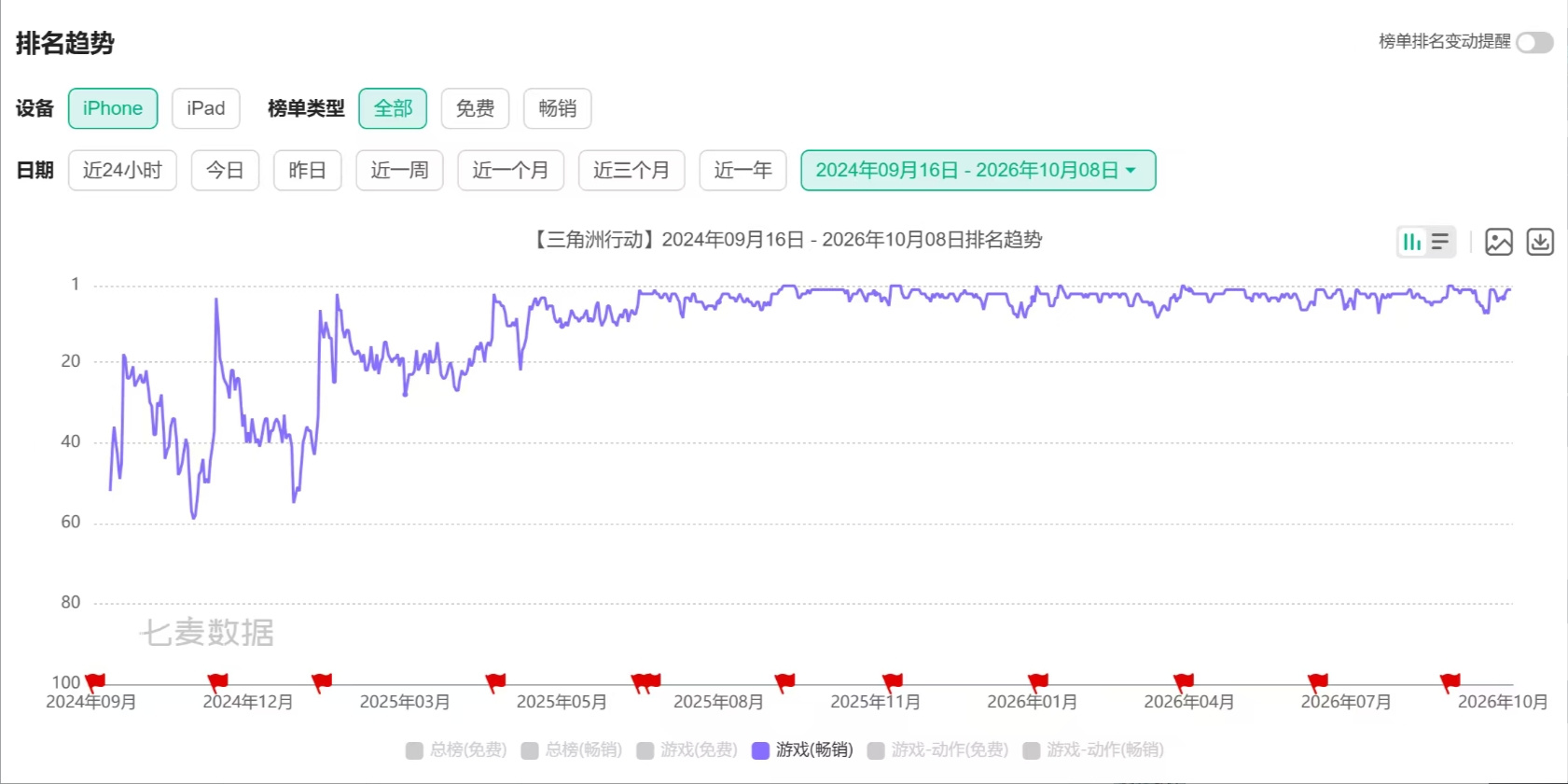Click the chart title 三角洲行动 排名趋势
The image size is (1568, 784).
click(x=786, y=240)
